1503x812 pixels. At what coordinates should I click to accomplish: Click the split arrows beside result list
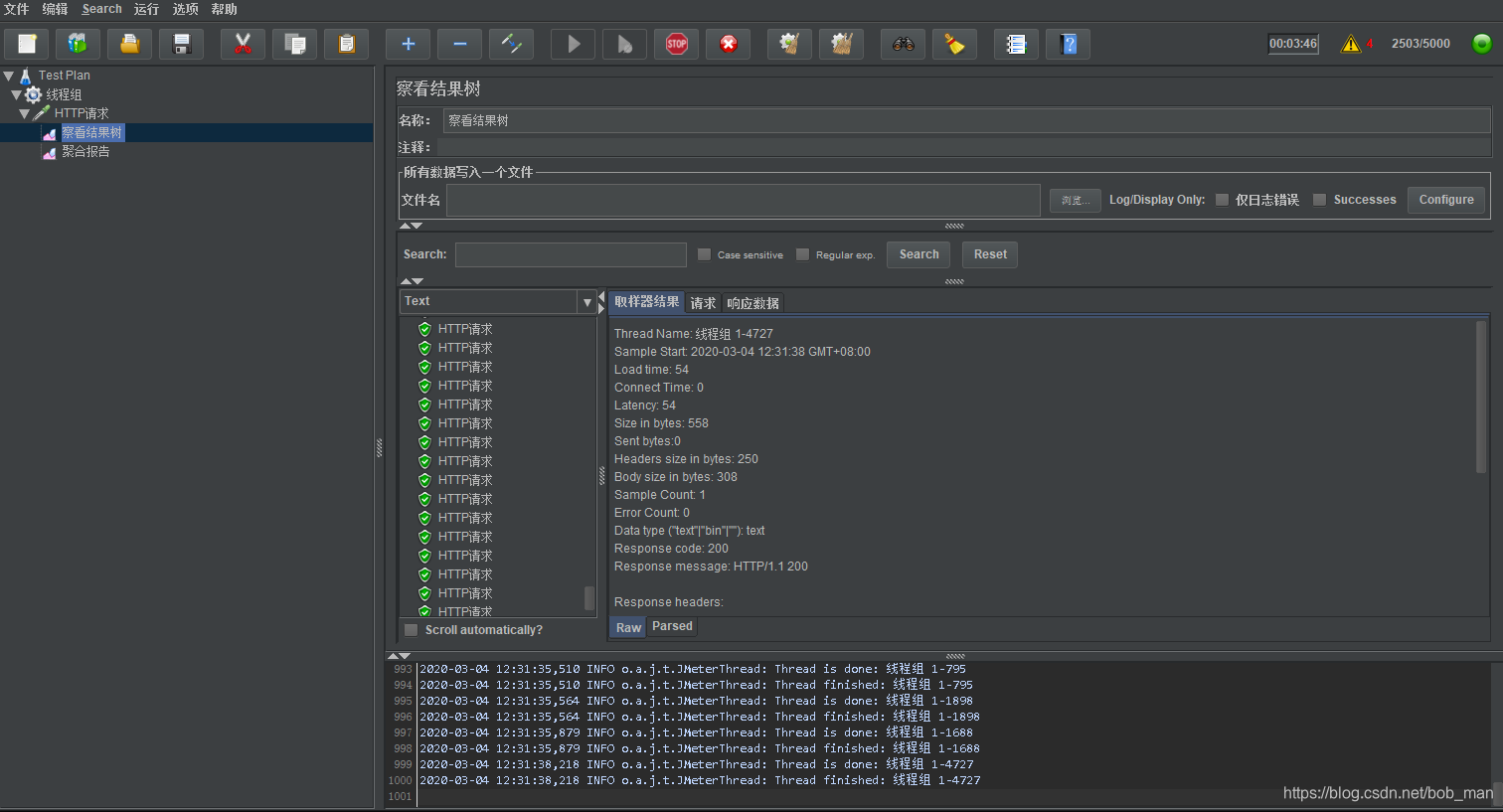(601, 301)
